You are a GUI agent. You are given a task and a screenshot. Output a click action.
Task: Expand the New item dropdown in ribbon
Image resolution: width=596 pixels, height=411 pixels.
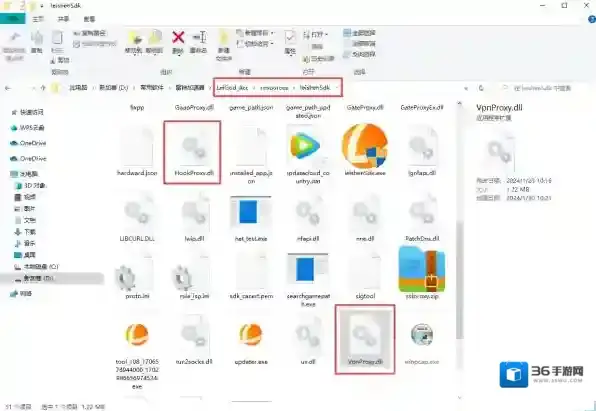click(x=255, y=33)
